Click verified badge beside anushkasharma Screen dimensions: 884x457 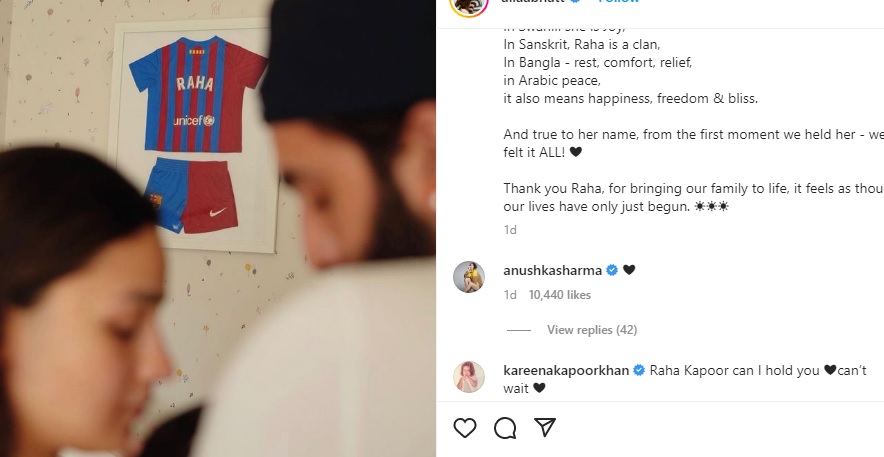coord(612,270)
